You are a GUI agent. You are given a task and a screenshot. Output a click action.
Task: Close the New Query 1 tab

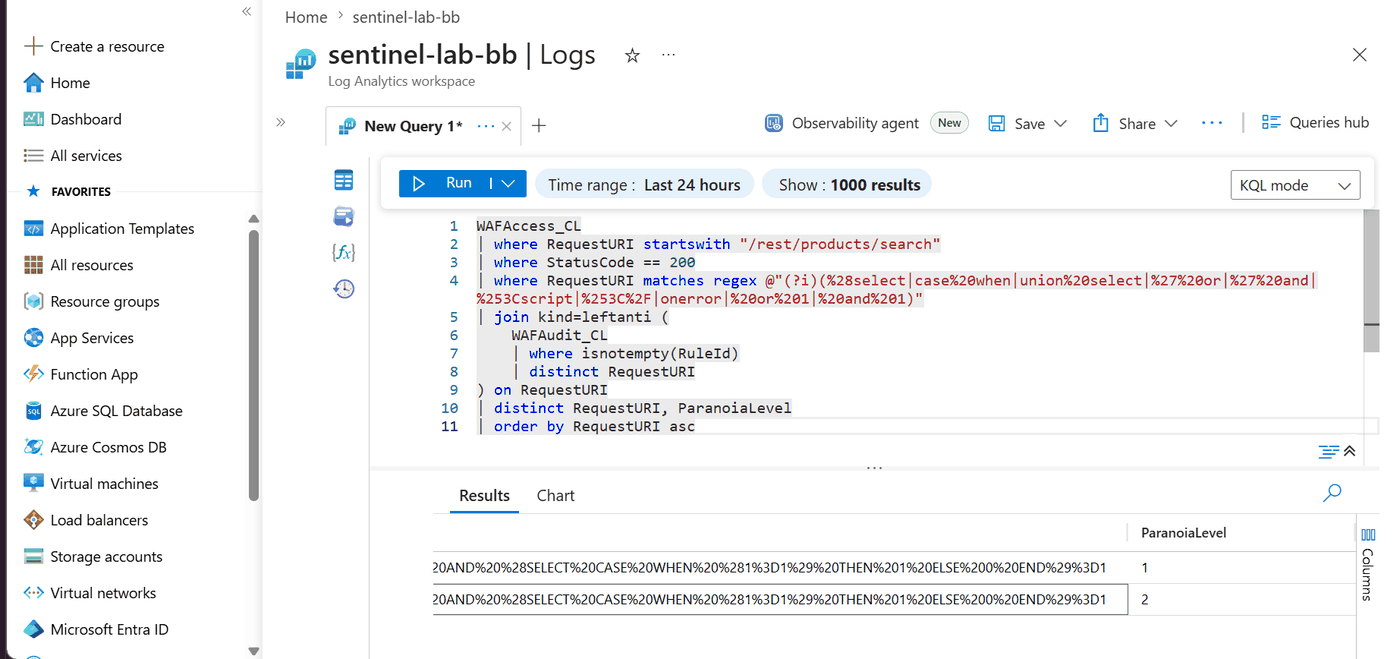point(507,126)
